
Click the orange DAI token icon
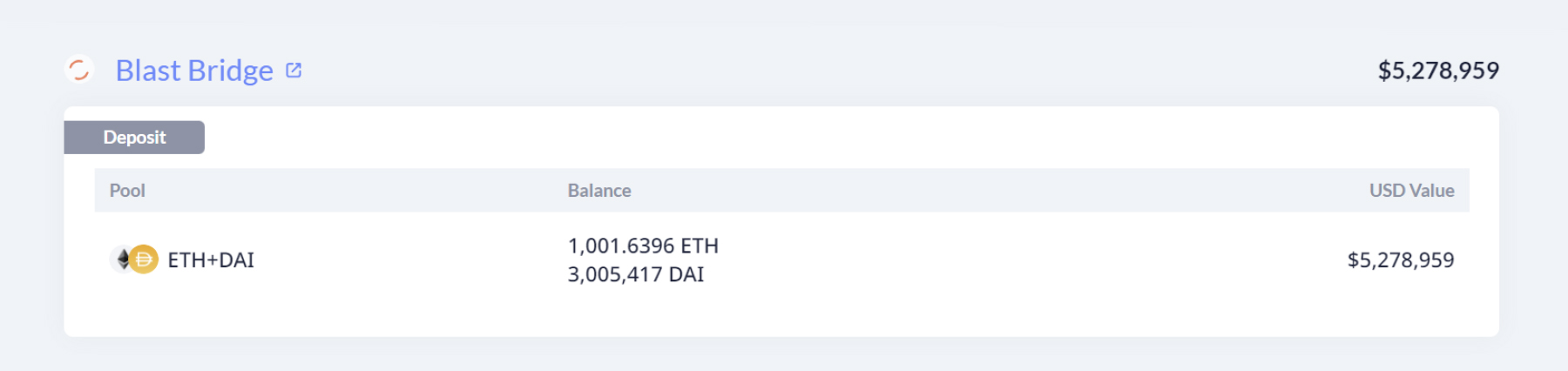(145, 260)
